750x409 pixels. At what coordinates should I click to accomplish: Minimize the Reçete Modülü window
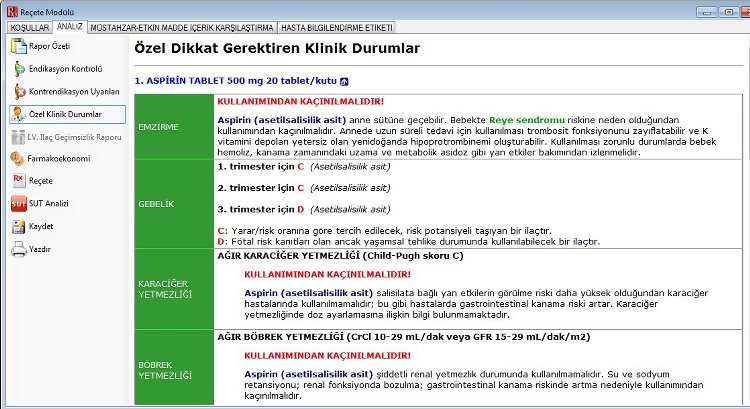(x=706, y=12)
